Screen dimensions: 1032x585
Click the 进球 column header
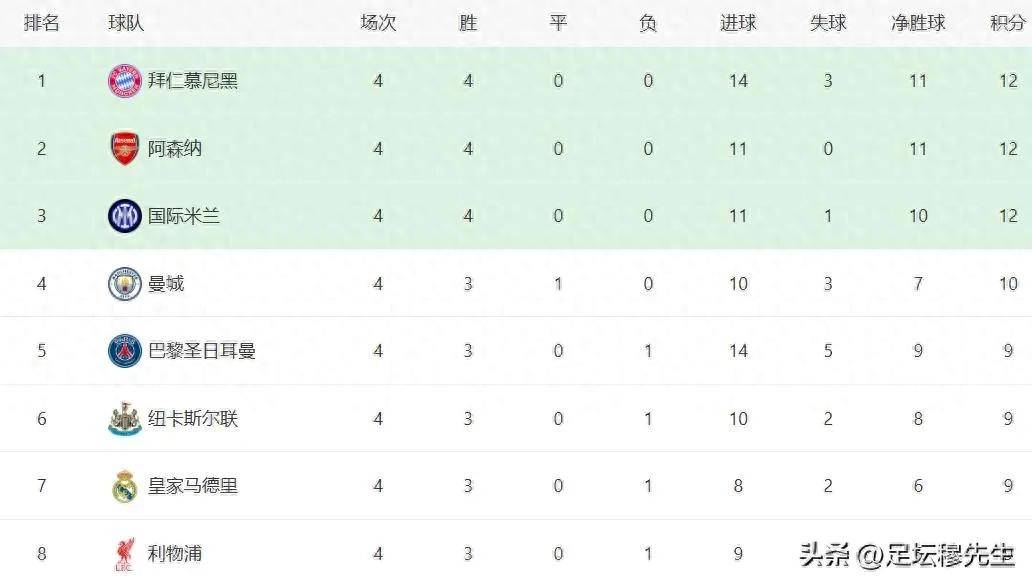(738, 23)
